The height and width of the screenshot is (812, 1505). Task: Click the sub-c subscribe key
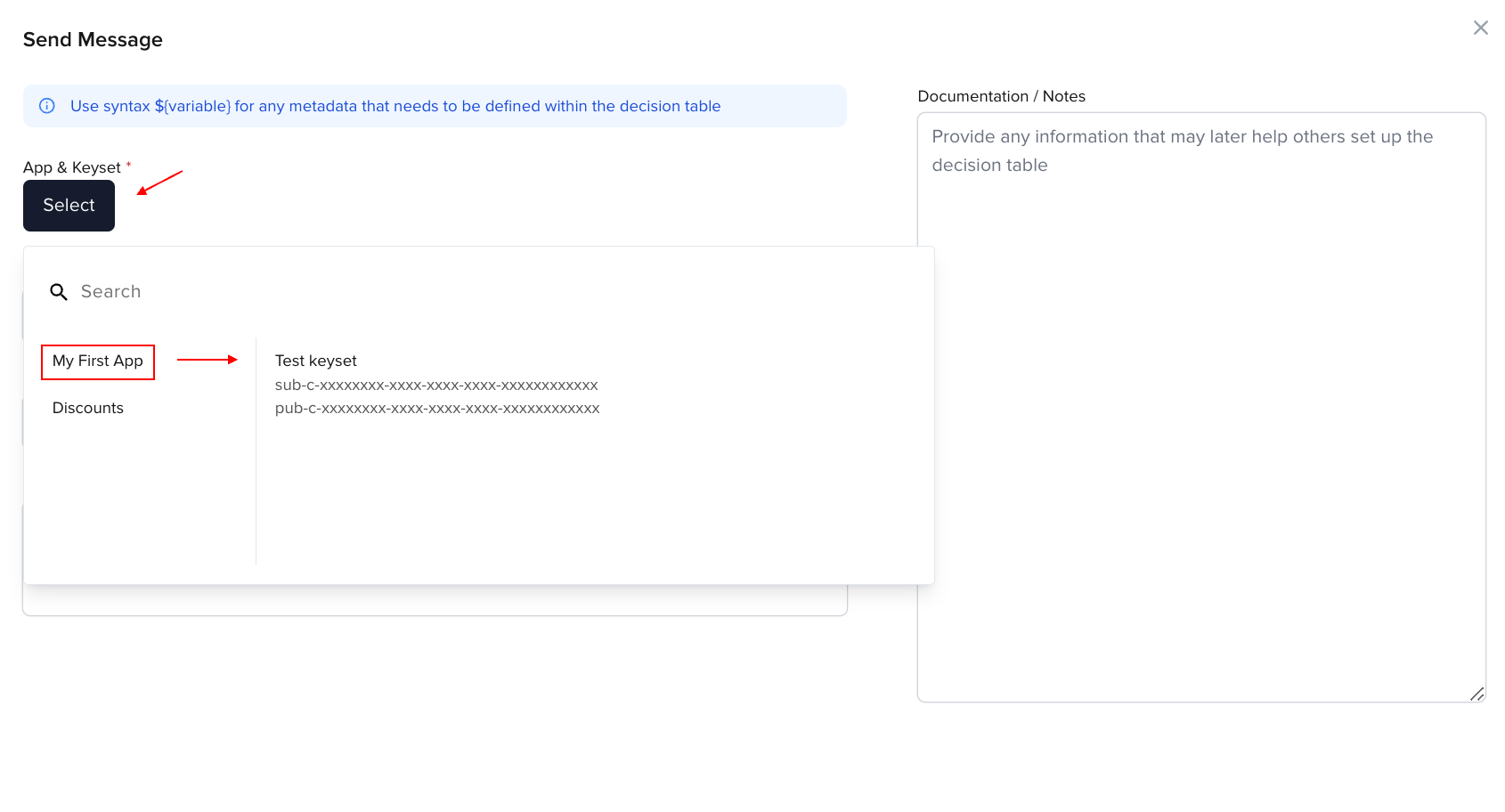[435, 386]
